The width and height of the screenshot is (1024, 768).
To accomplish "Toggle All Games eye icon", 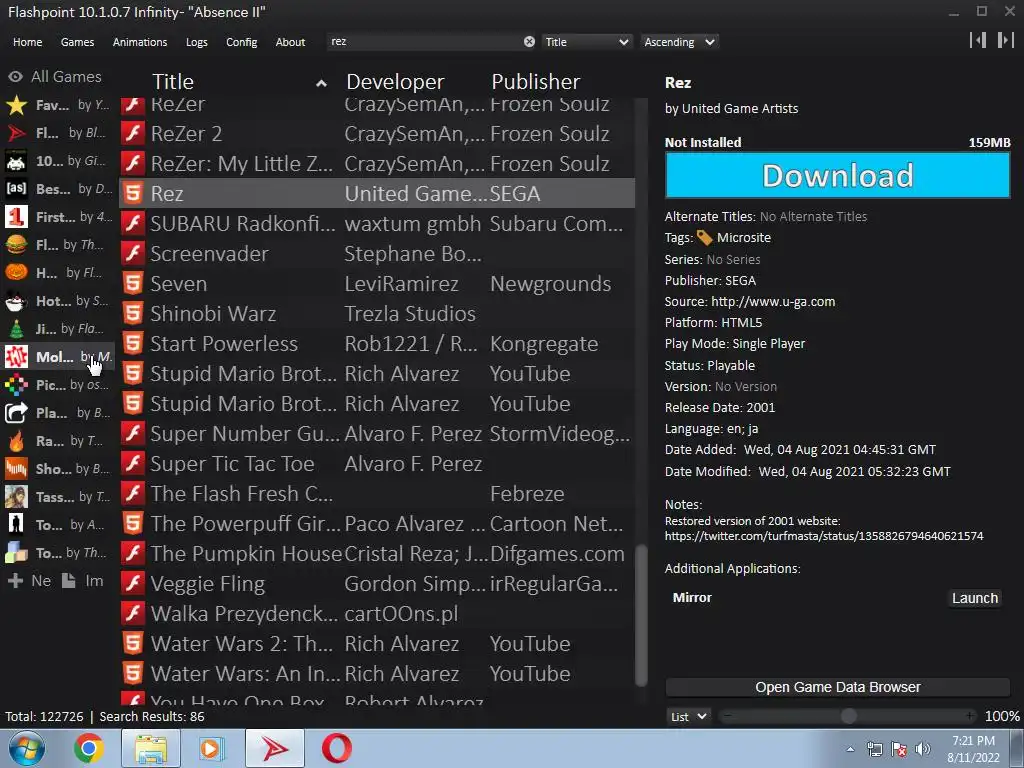I will pyautogui.click(x=16, y=77).
